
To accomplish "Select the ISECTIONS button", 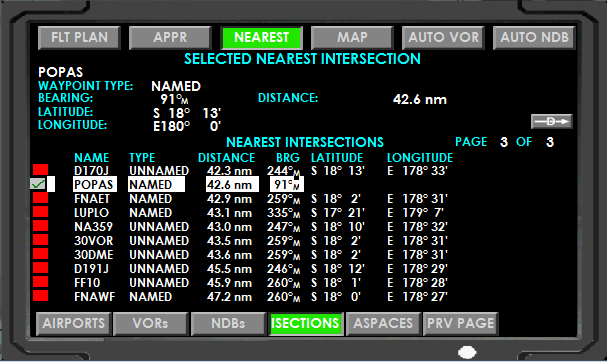I will [x=305, y=324].
